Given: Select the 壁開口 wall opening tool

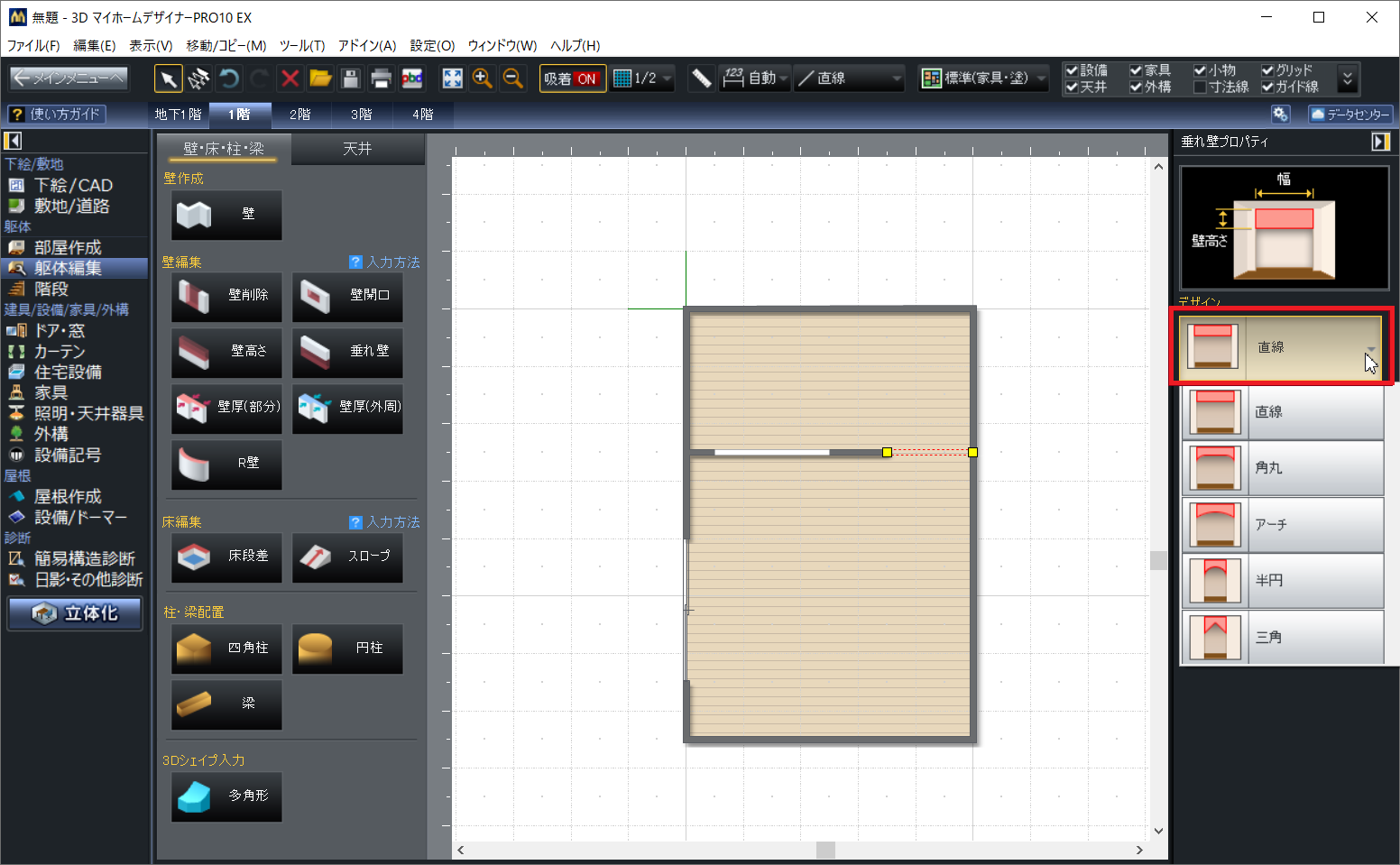Looking at the screenshot, I should [x=347, y=295].
